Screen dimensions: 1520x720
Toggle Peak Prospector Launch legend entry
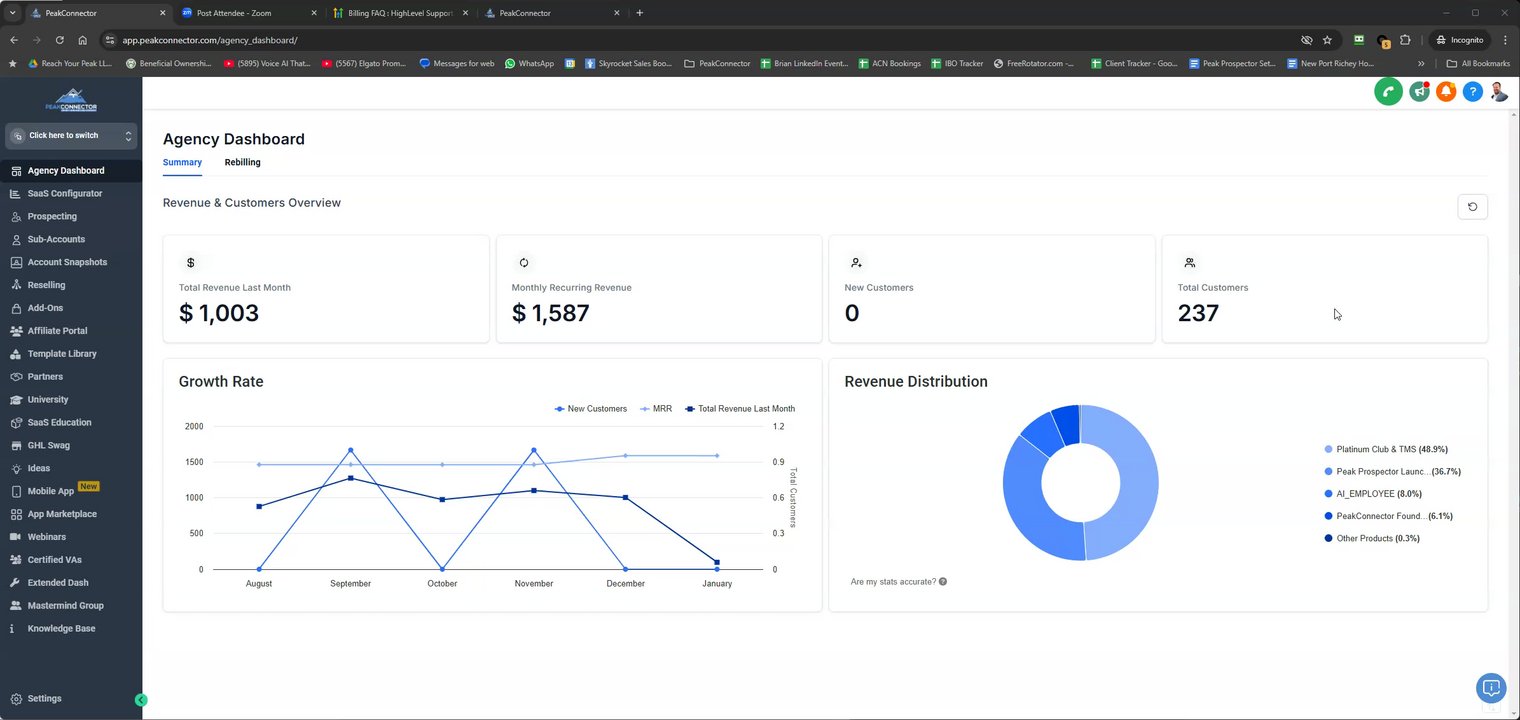point(1392,472)
